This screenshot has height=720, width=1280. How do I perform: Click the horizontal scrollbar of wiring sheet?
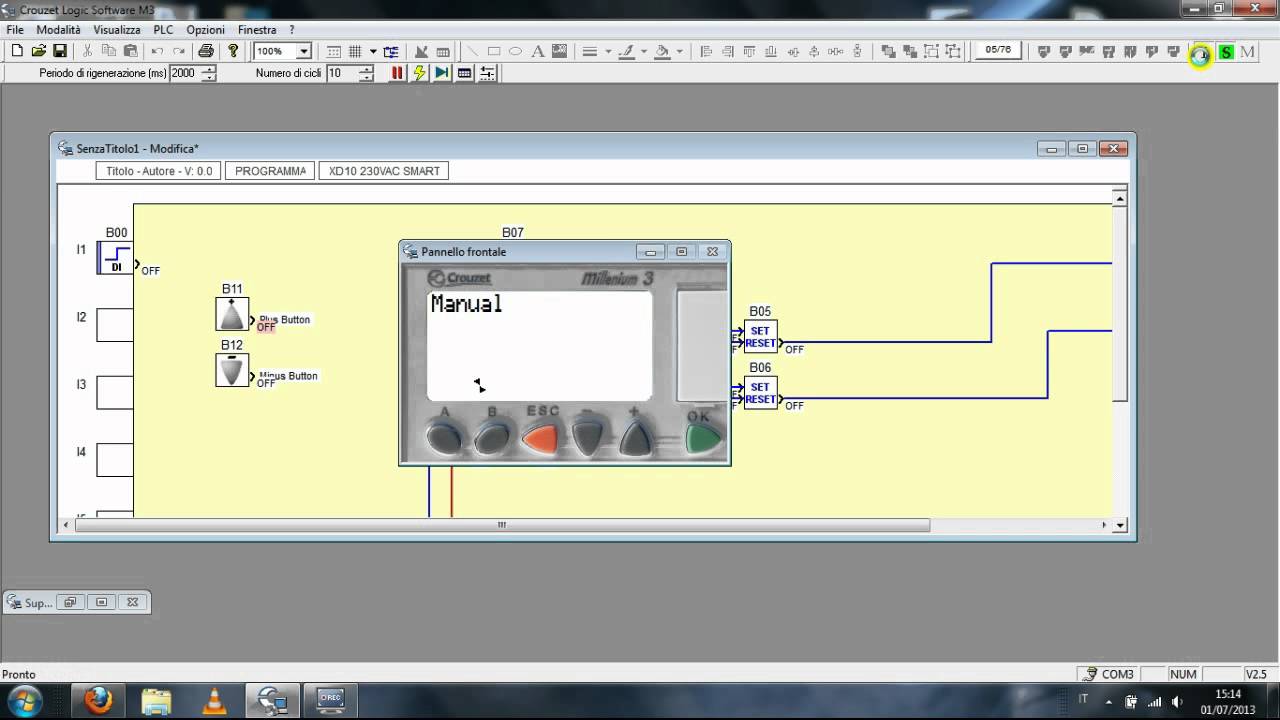[502, 525]
